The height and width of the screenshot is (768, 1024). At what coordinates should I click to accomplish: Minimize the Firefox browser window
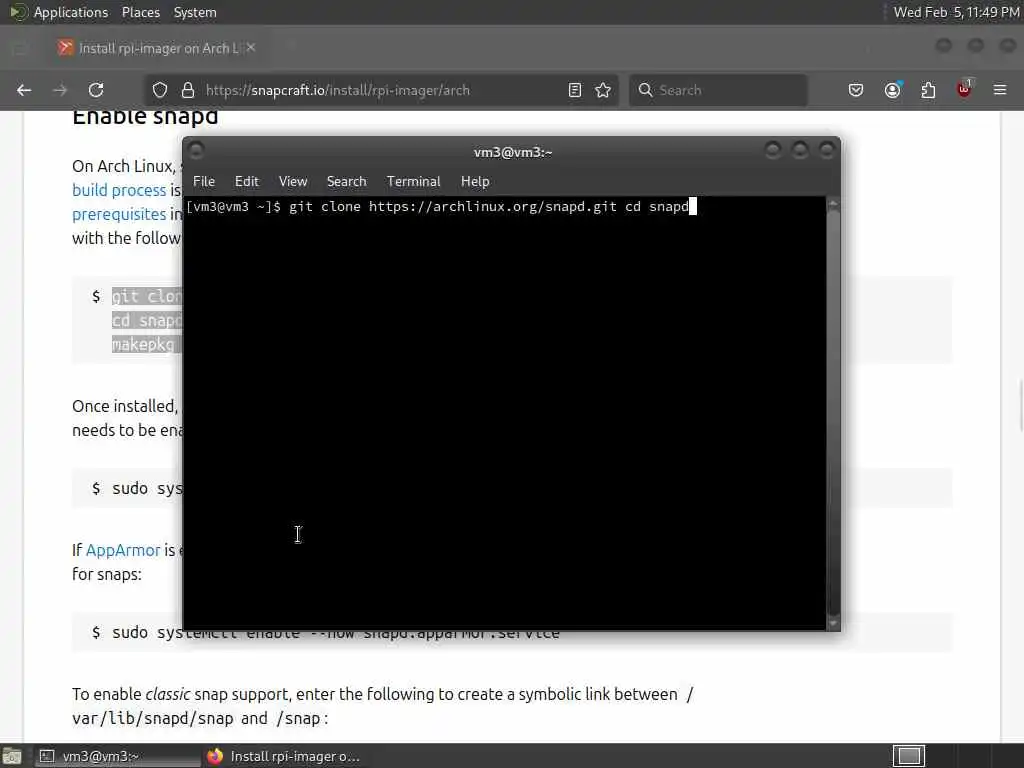point(944,45)
